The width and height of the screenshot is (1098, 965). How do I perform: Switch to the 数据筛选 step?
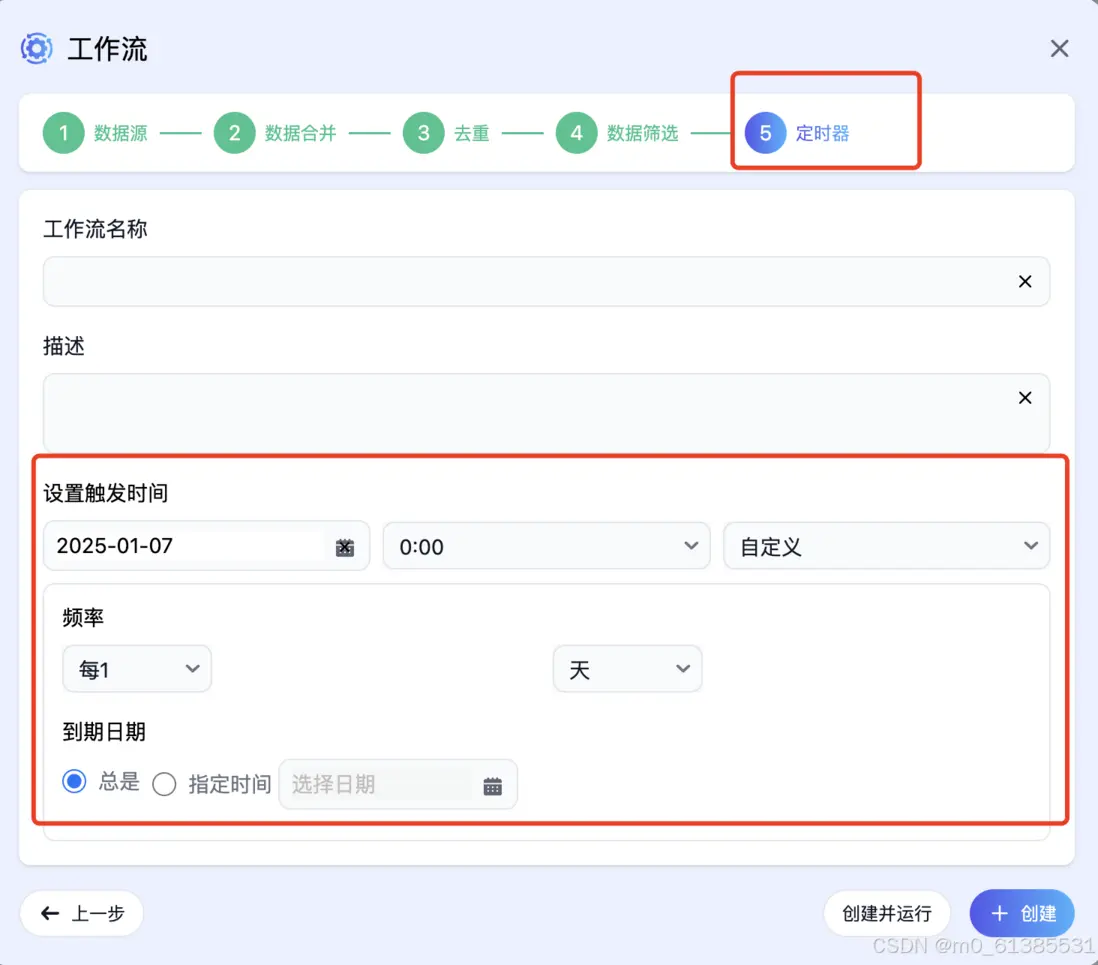pyautogui.click(x=641, y=133)
